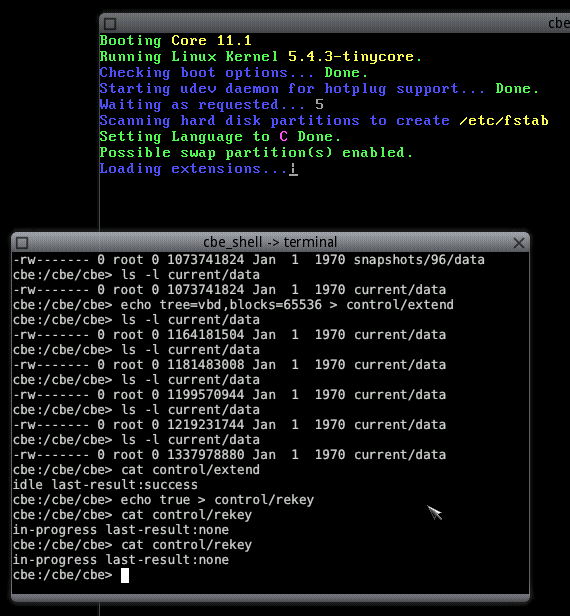Viewport: 570px width, 616px height.
Task: Click the last 'in-progress last-result:none' output
Action: click(121, 560)
